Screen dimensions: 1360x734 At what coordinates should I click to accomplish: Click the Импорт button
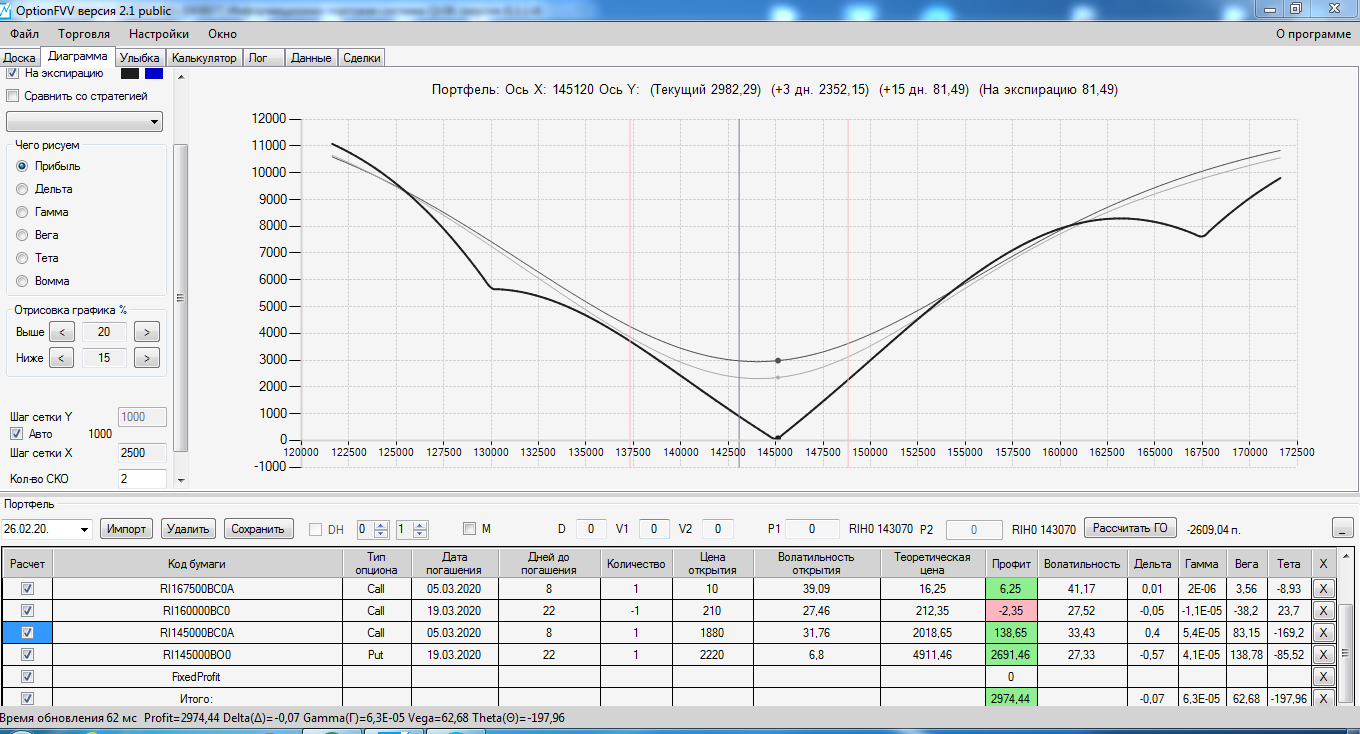coord(127,529)
